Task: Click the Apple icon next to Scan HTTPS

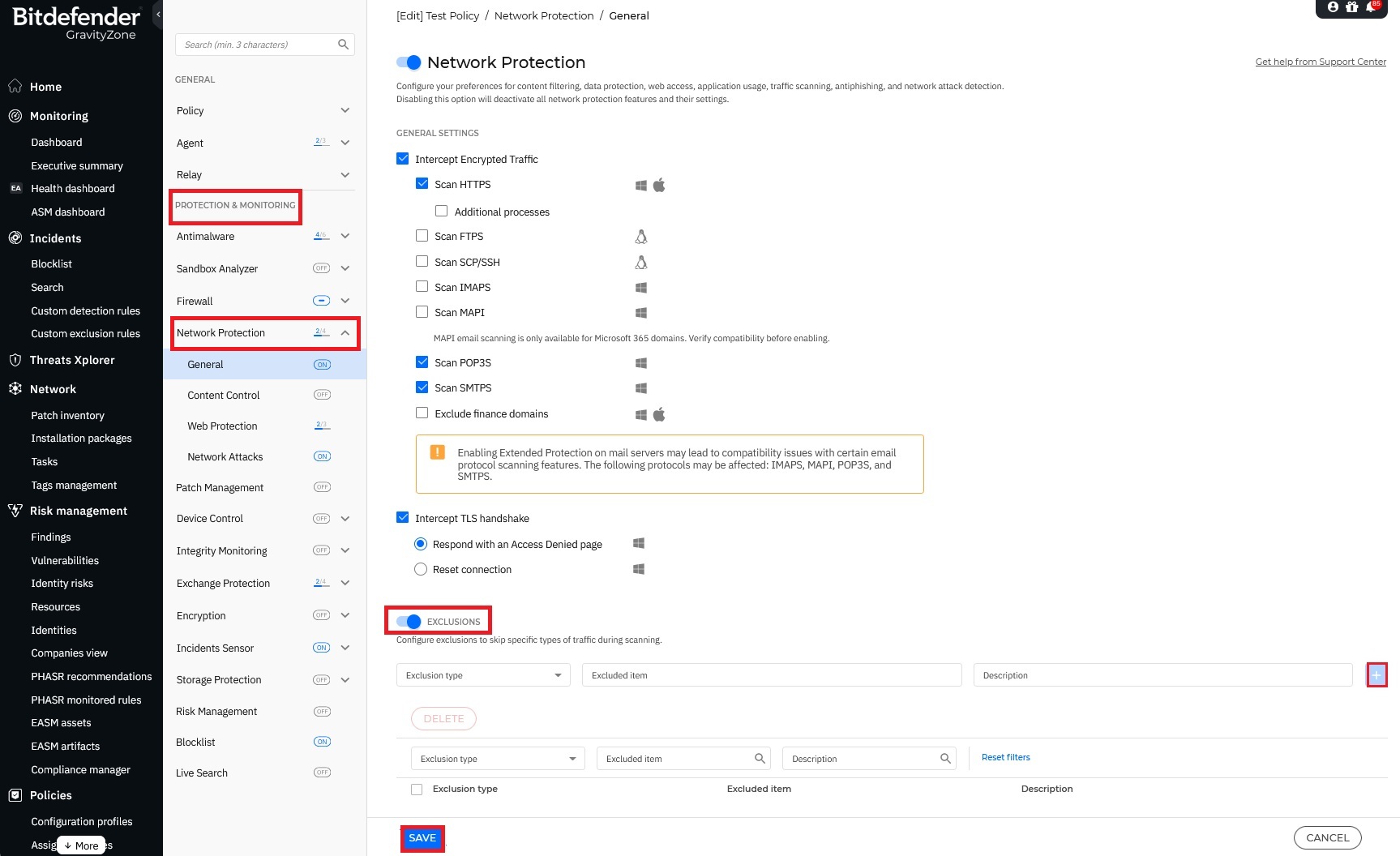Action: (659, 185)
